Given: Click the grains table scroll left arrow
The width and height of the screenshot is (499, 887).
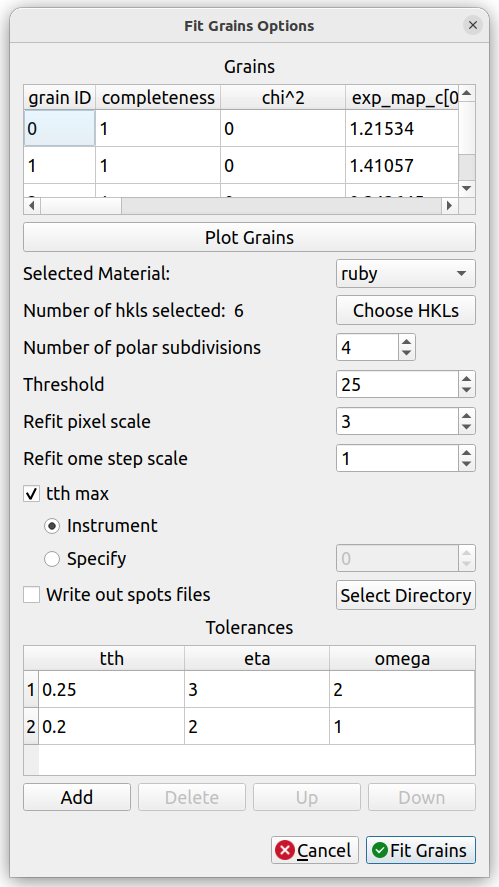Looking at the screenshot, I should coord(32,205).
